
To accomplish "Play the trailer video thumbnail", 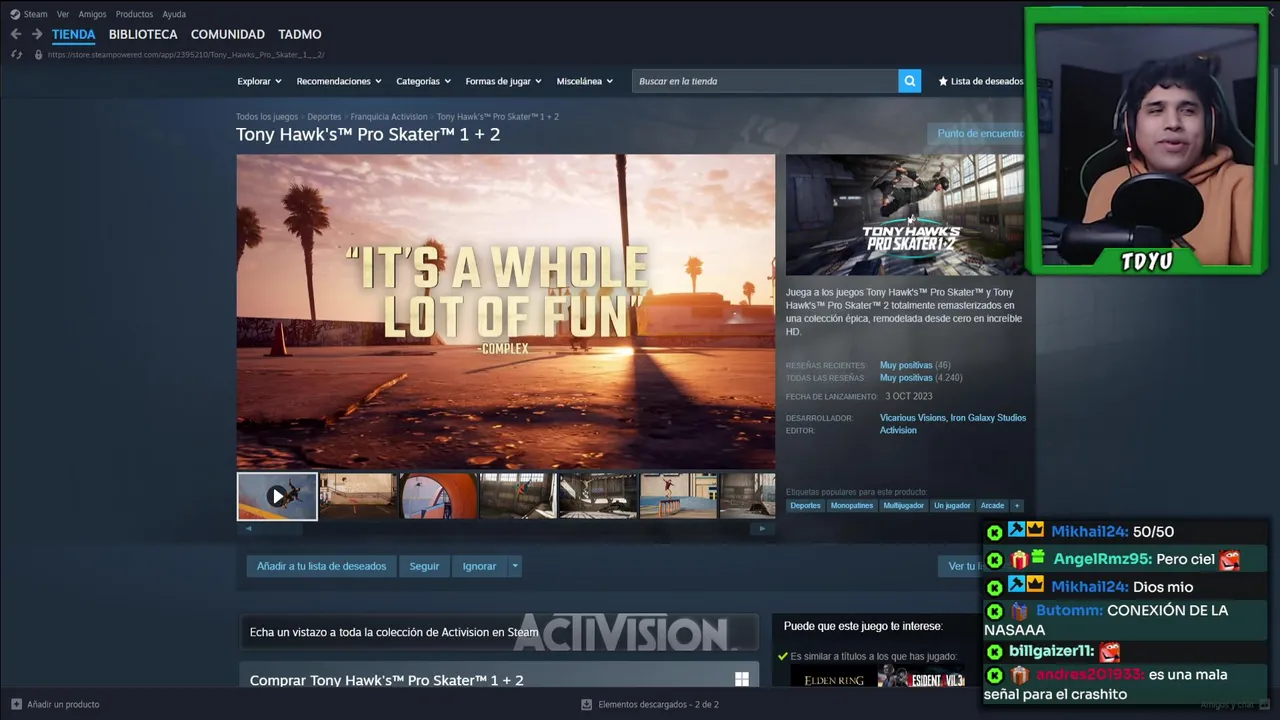I will coord(277,496).
